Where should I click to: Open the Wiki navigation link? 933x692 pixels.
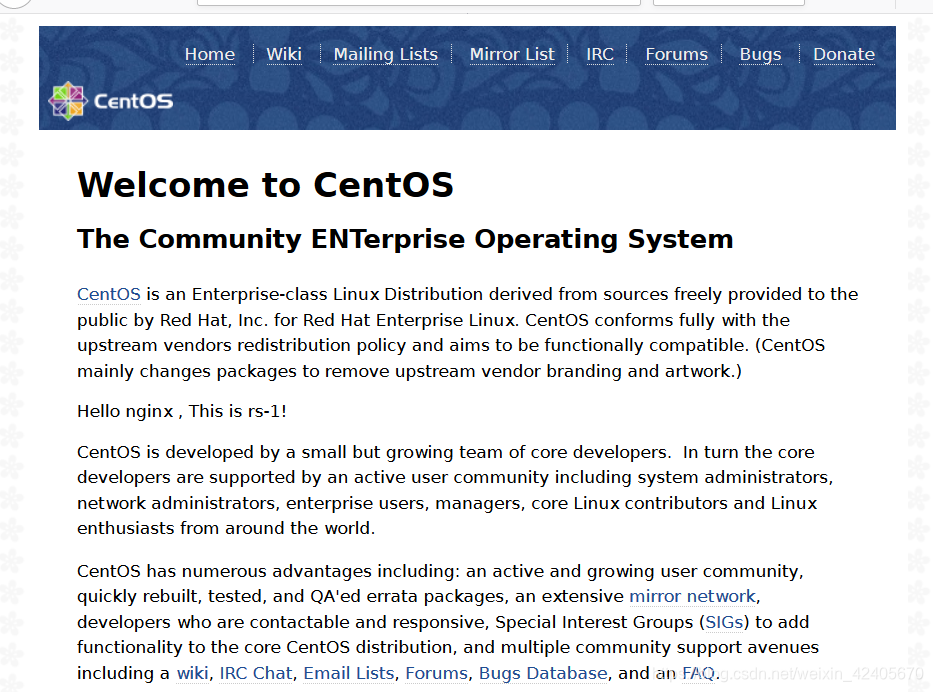tap(284, 54)
